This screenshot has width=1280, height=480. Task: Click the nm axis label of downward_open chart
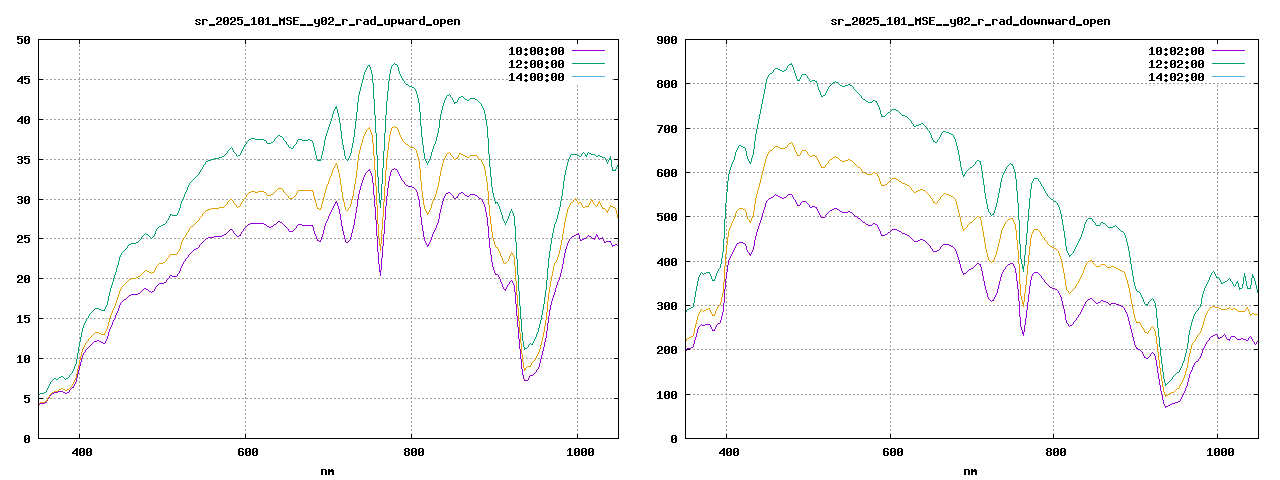tap(970, 471)
